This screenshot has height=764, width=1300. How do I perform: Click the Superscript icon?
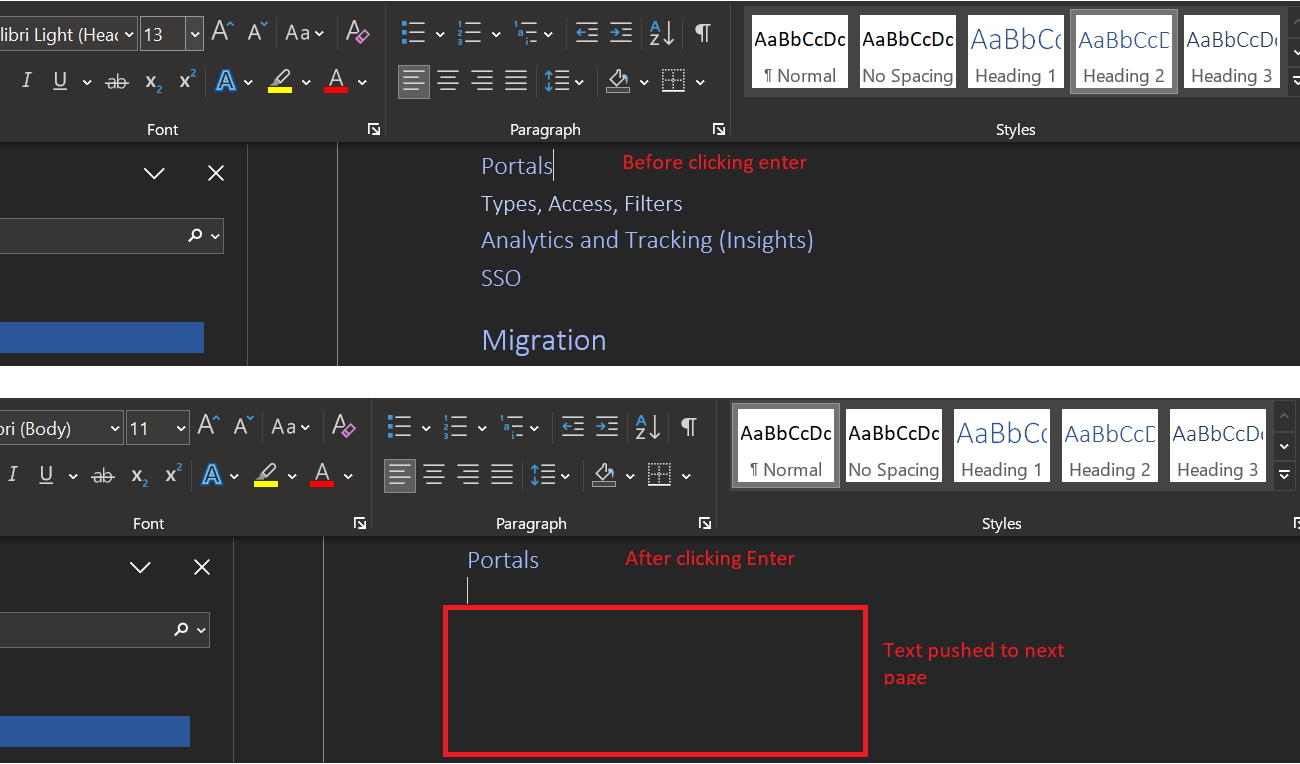[186, 80]
